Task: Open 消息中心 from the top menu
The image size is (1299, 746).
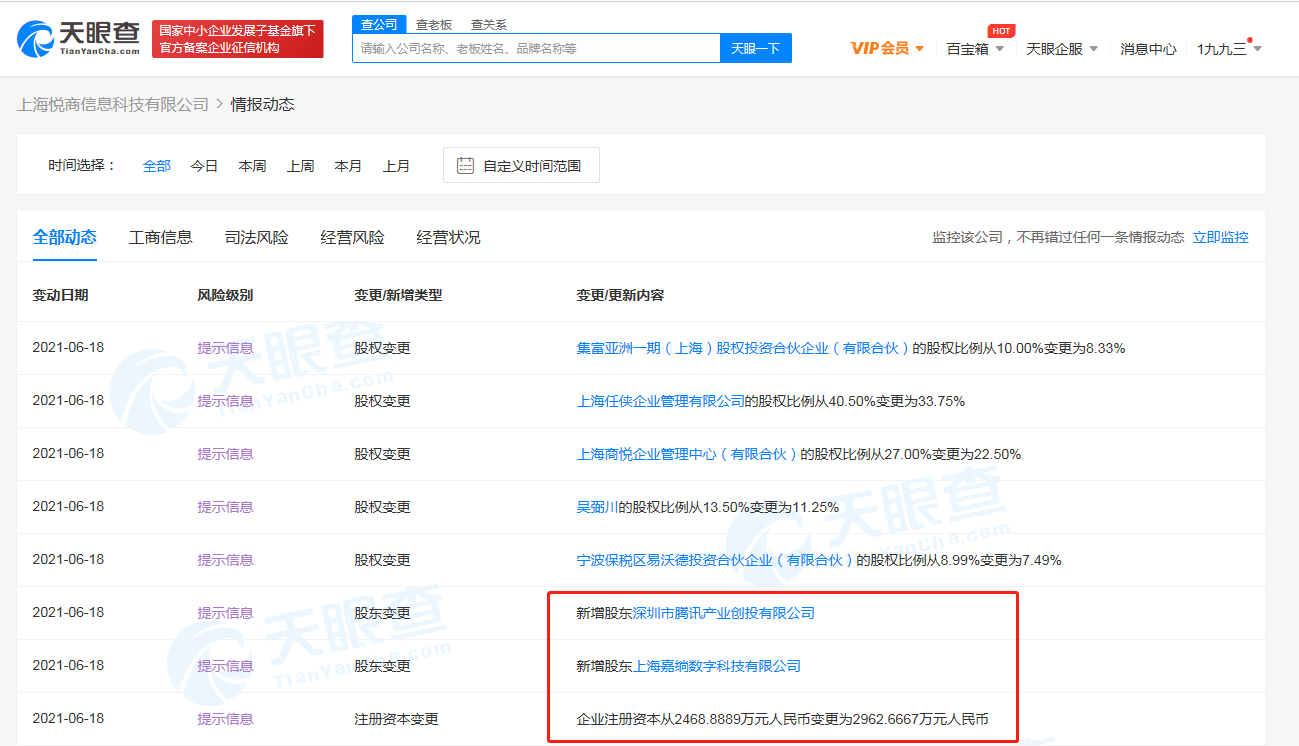Action: [x=1149, y=47]
